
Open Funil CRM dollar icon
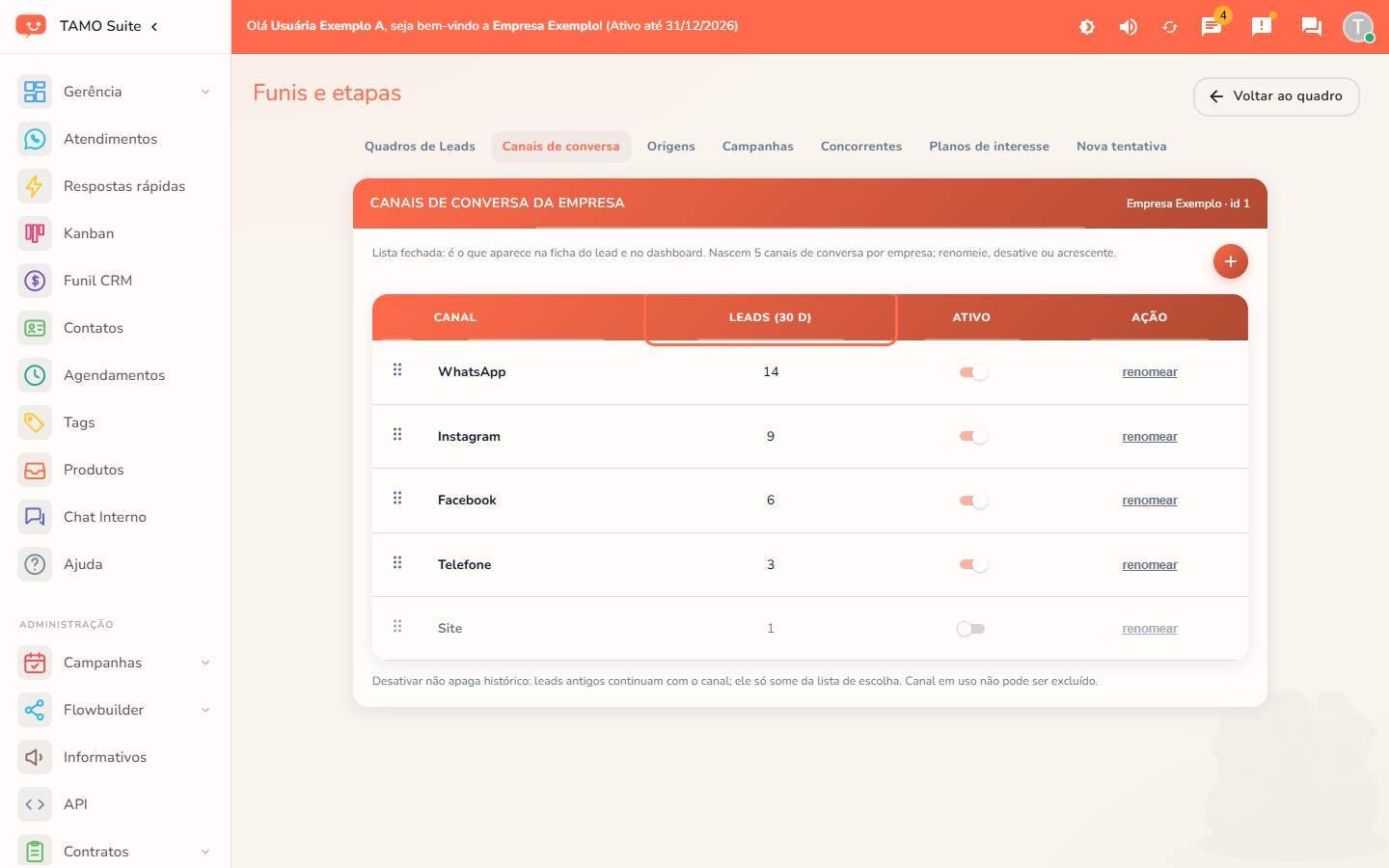tap(35, 281)
